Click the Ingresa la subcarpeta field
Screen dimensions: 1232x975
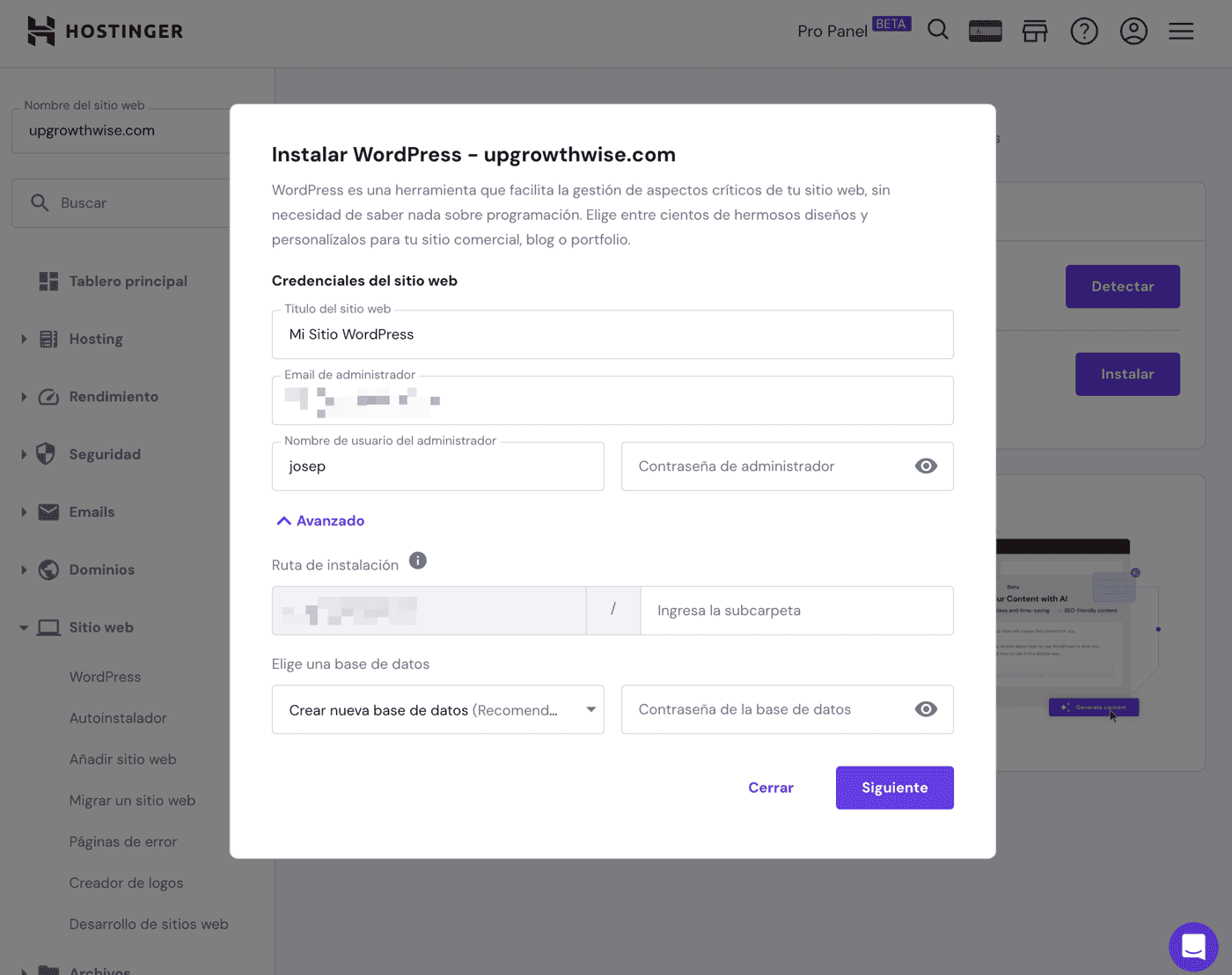point(797,611)
